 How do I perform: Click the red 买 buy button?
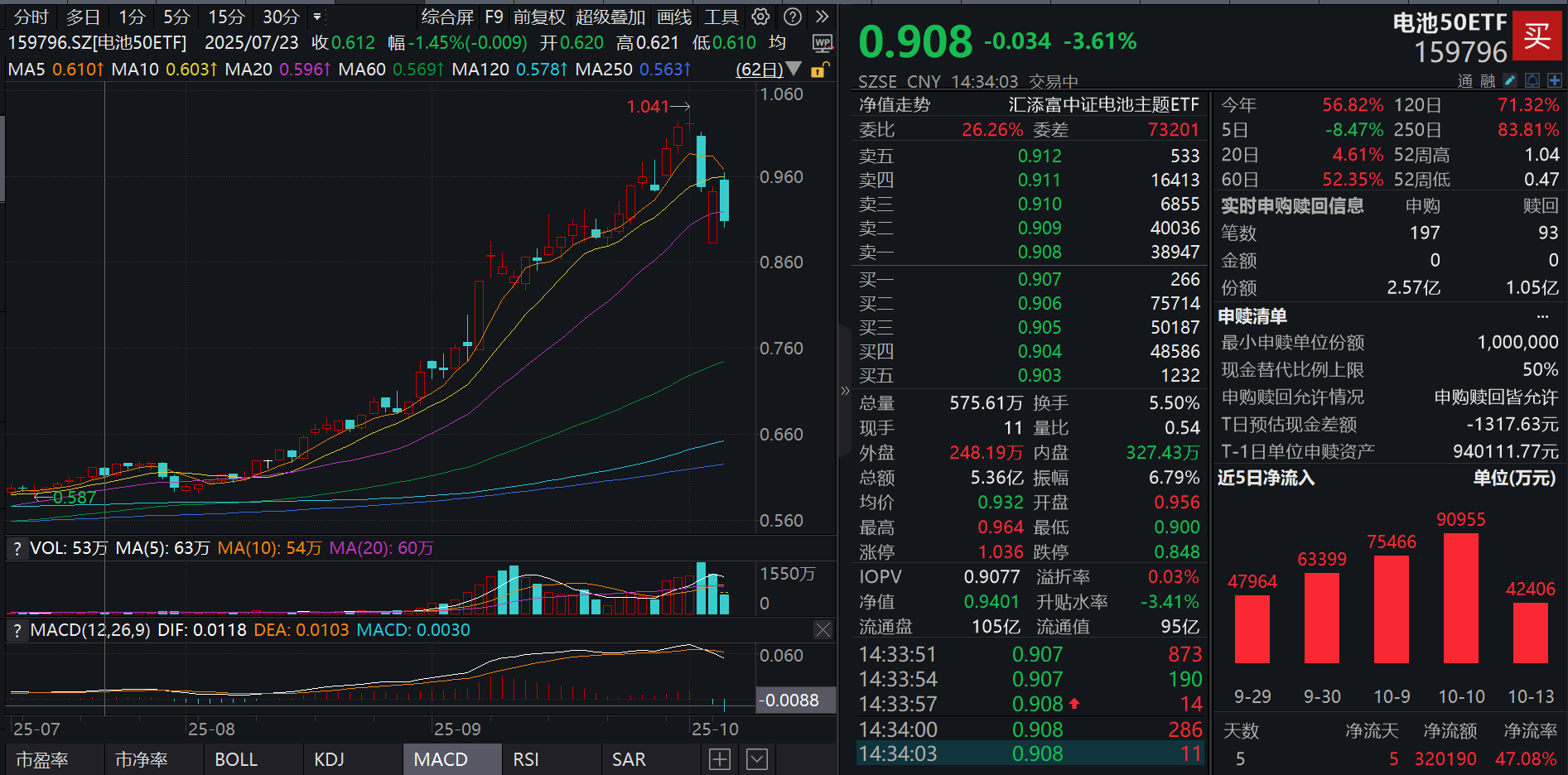coord(1537,36)
